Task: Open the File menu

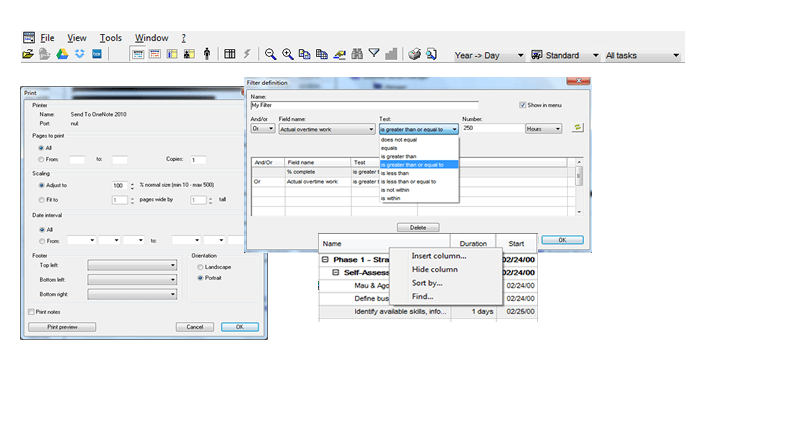Action: [47, 38]
